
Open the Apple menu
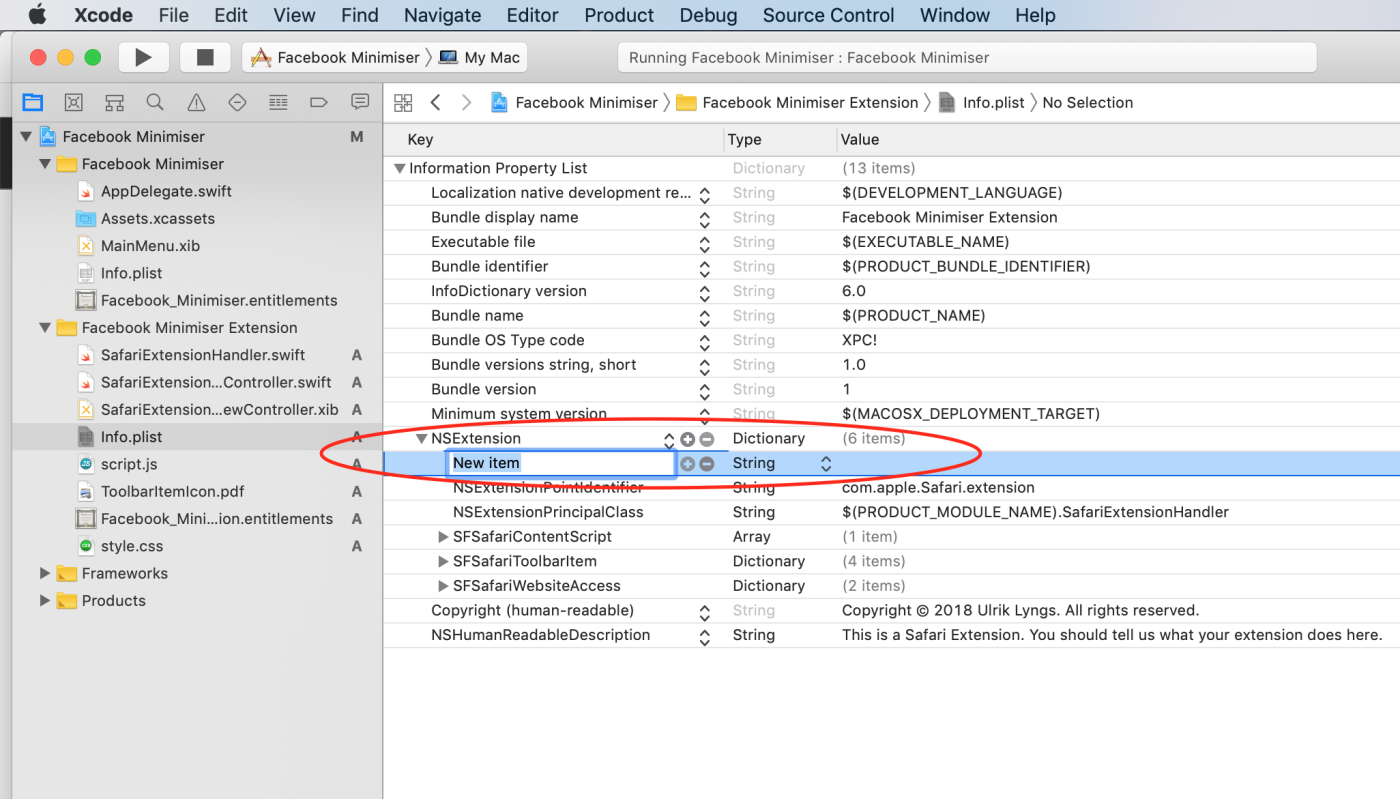(x=37, y=15)
